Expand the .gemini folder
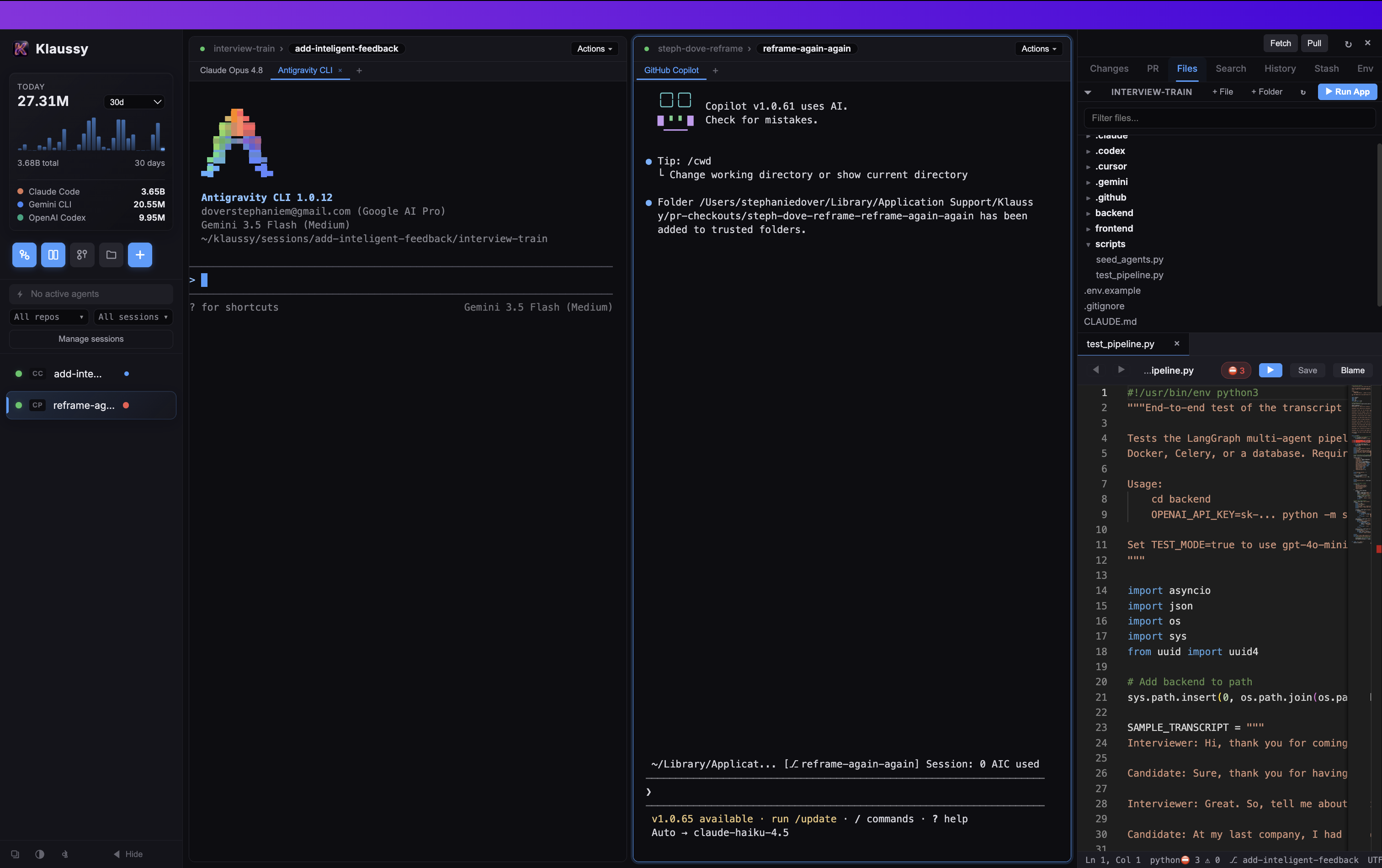 [1111, 182]
